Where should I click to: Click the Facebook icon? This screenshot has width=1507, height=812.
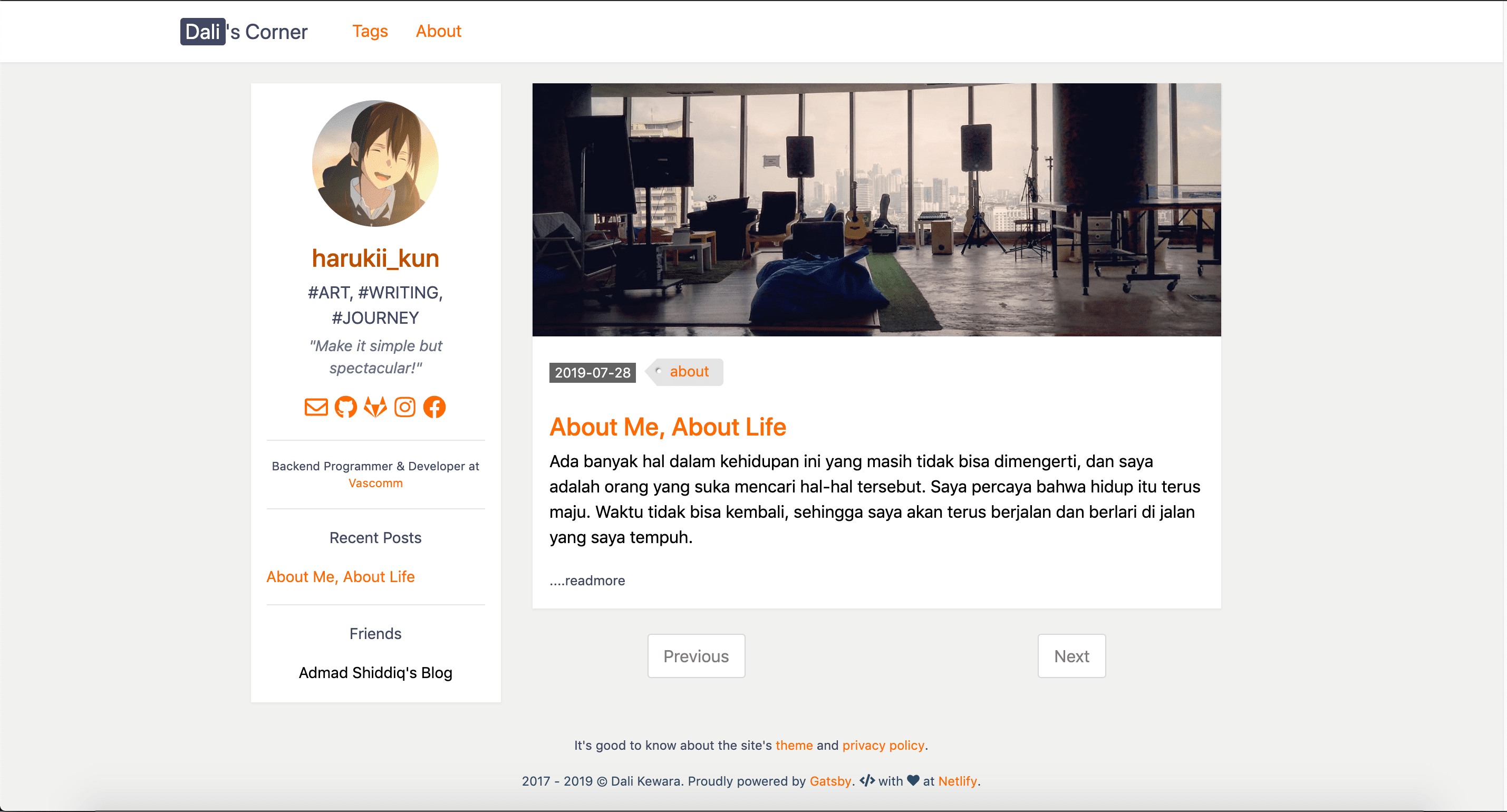(434, 407)
